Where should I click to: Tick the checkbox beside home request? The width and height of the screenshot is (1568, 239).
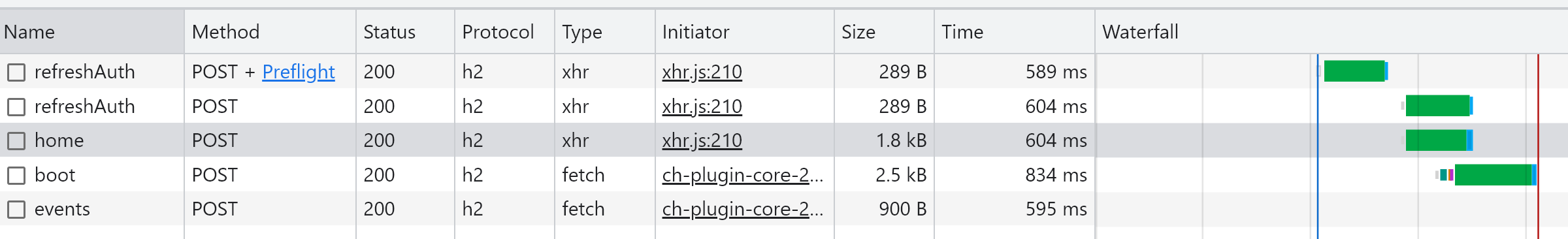16,140
